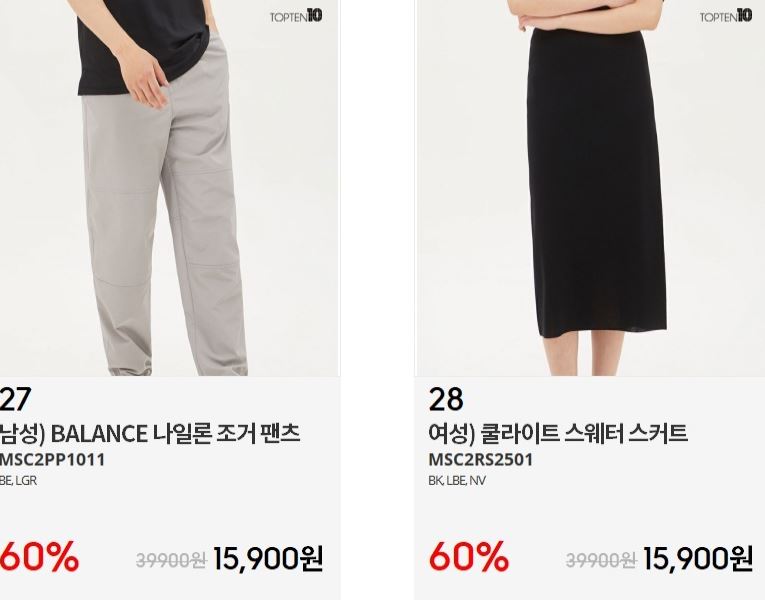Select product code MSC2RS2501
The width and height of the screenshot is (765, 600).
pos(481,460)
